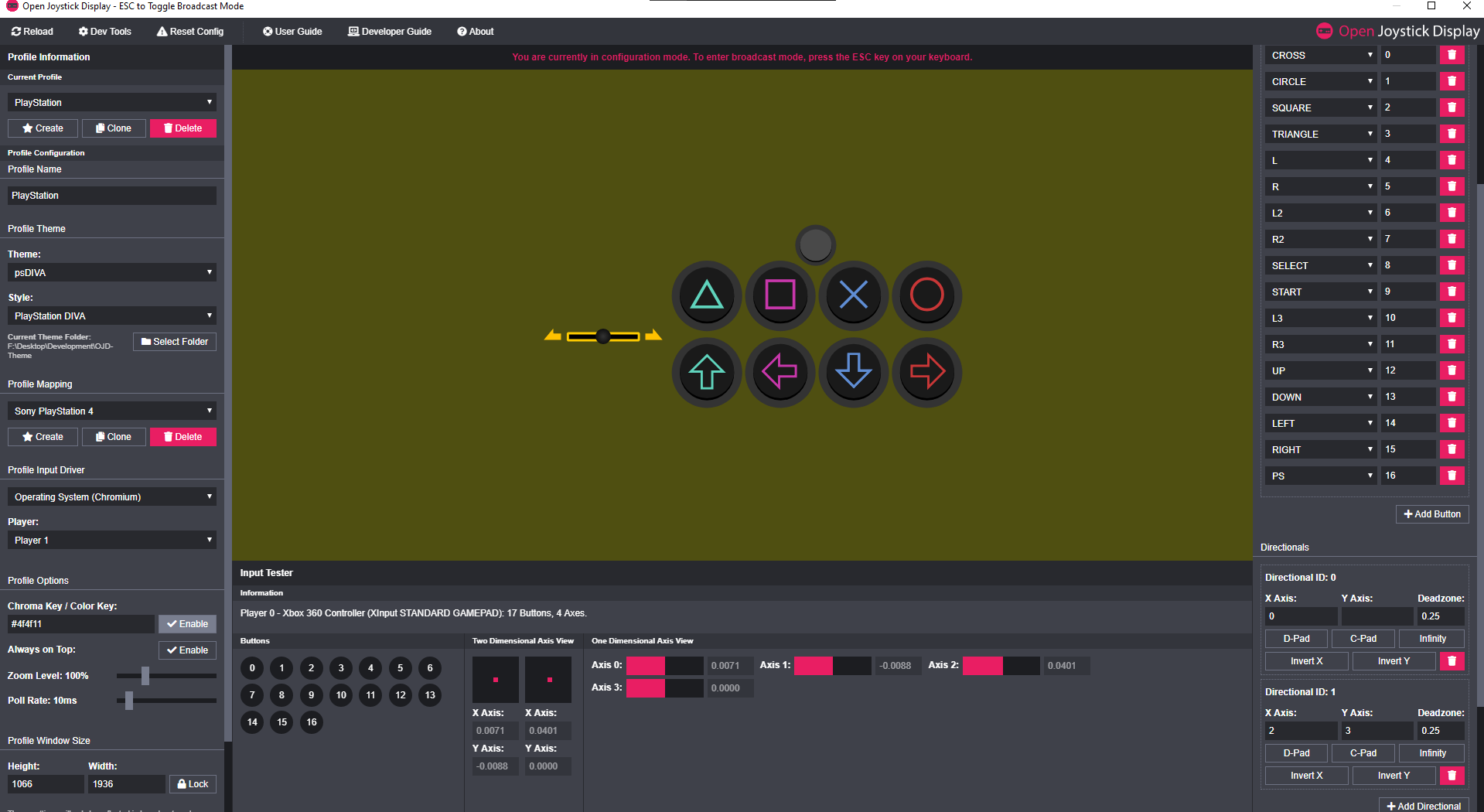This screenshot has width=1484, height=812.
Task: Toggle Invert Y for Directional ID 0
Action: 1394,661
